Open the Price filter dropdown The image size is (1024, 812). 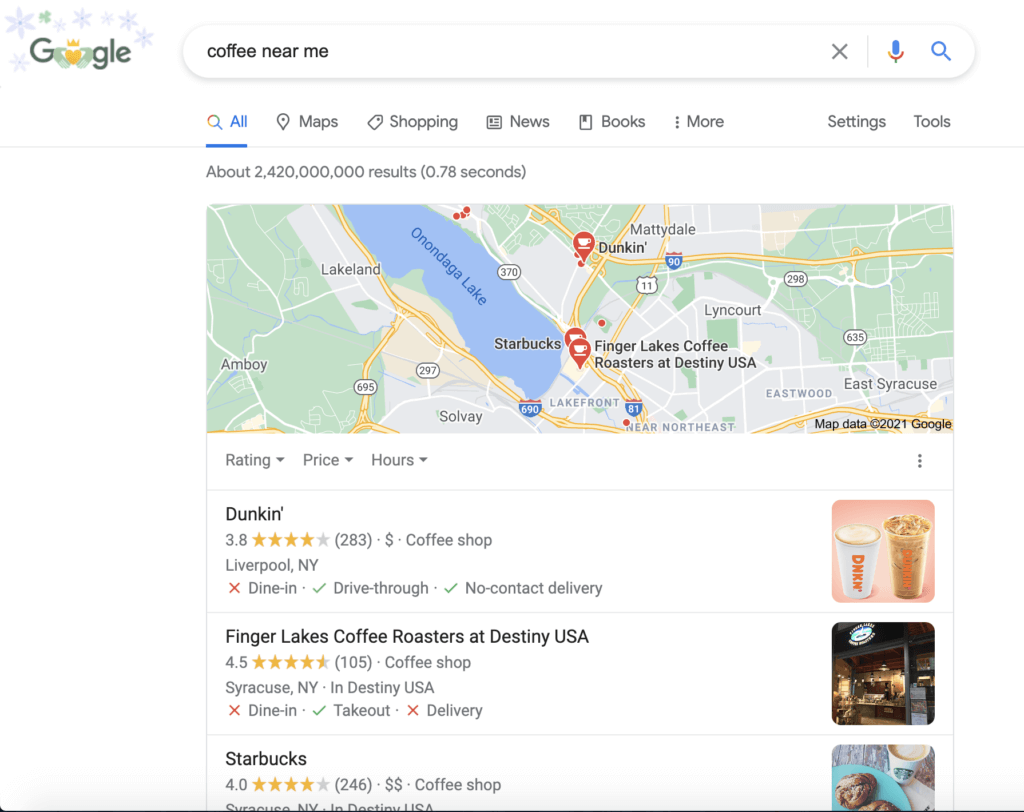[327, 460]
